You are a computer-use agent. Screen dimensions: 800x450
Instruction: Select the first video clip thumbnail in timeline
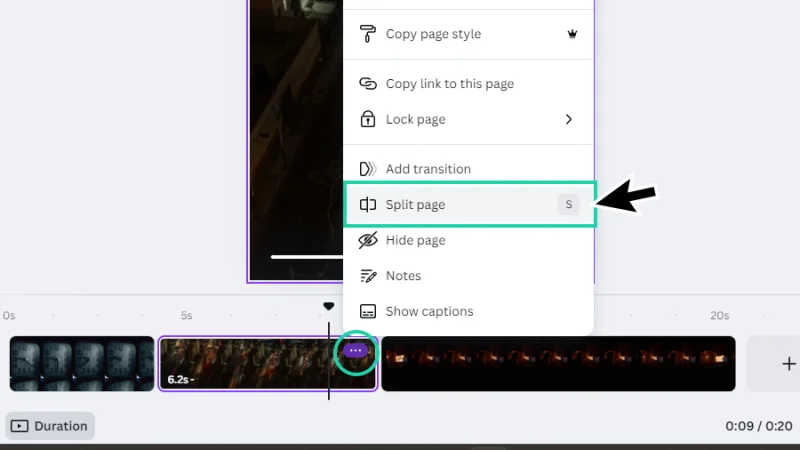tap(82, 364)
